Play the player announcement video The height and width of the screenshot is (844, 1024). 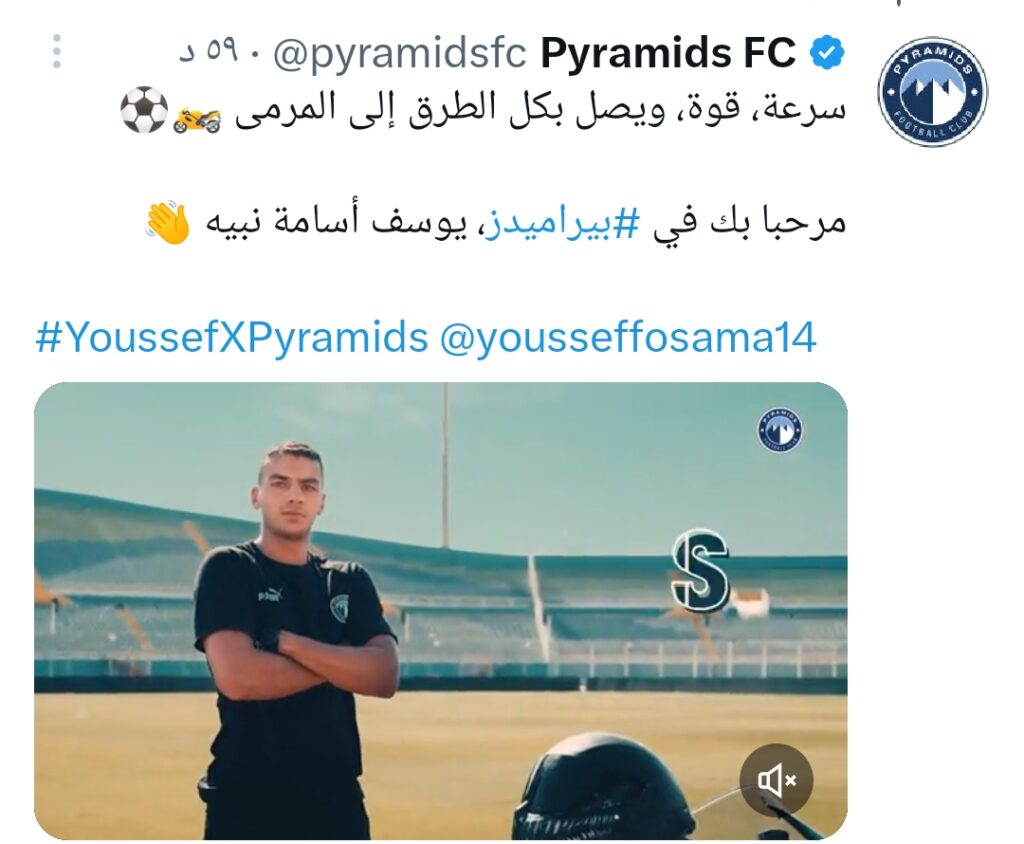pyautogui.click(x=441, y=611)
